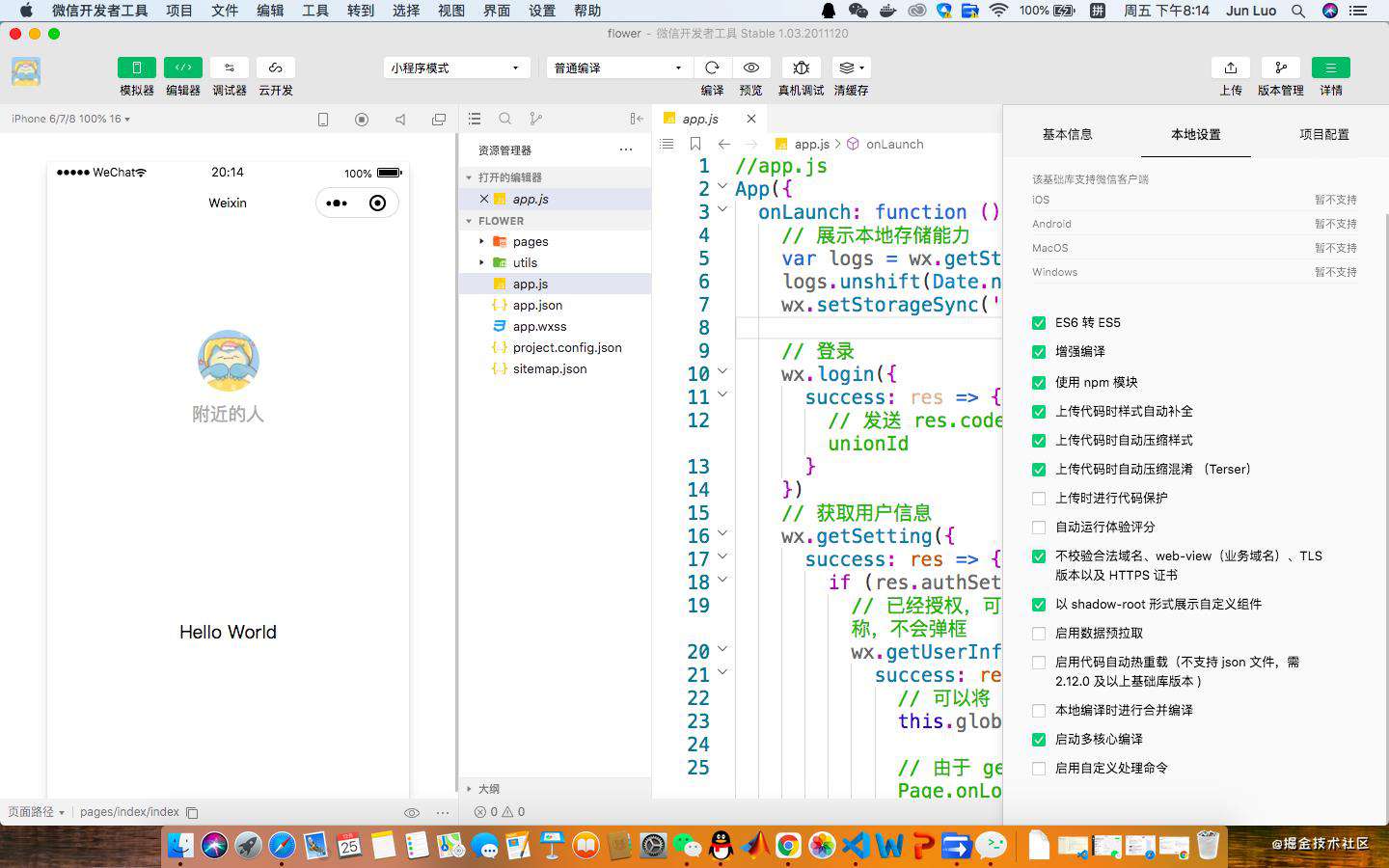Open the 界面 menu

point(497,11)
